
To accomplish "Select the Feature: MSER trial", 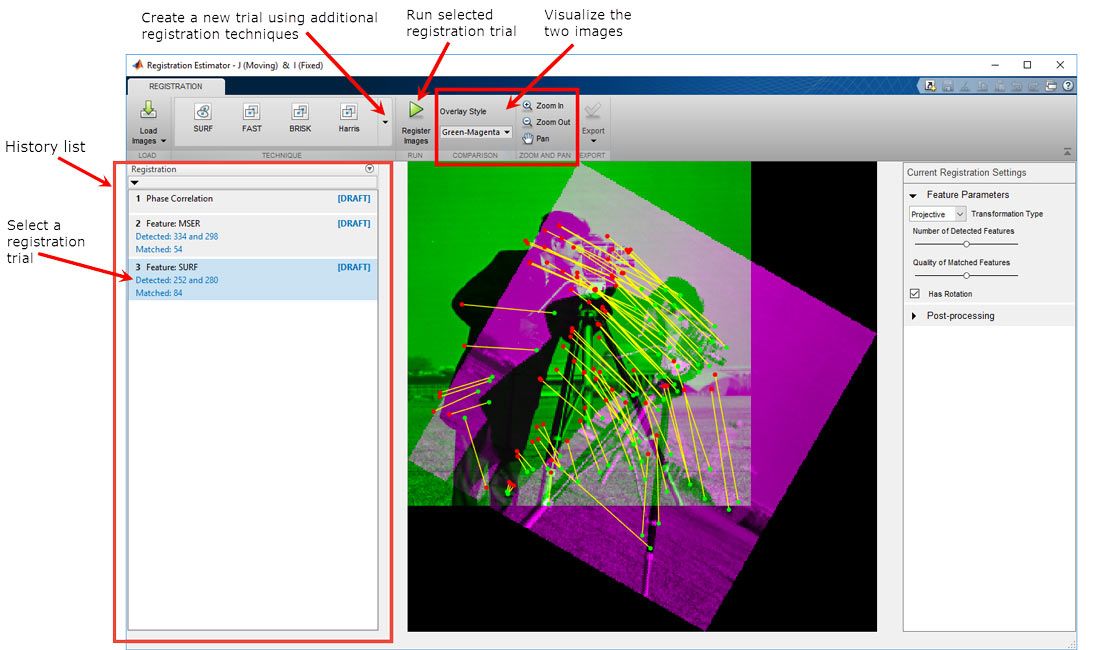I will (x=180, y=223).
